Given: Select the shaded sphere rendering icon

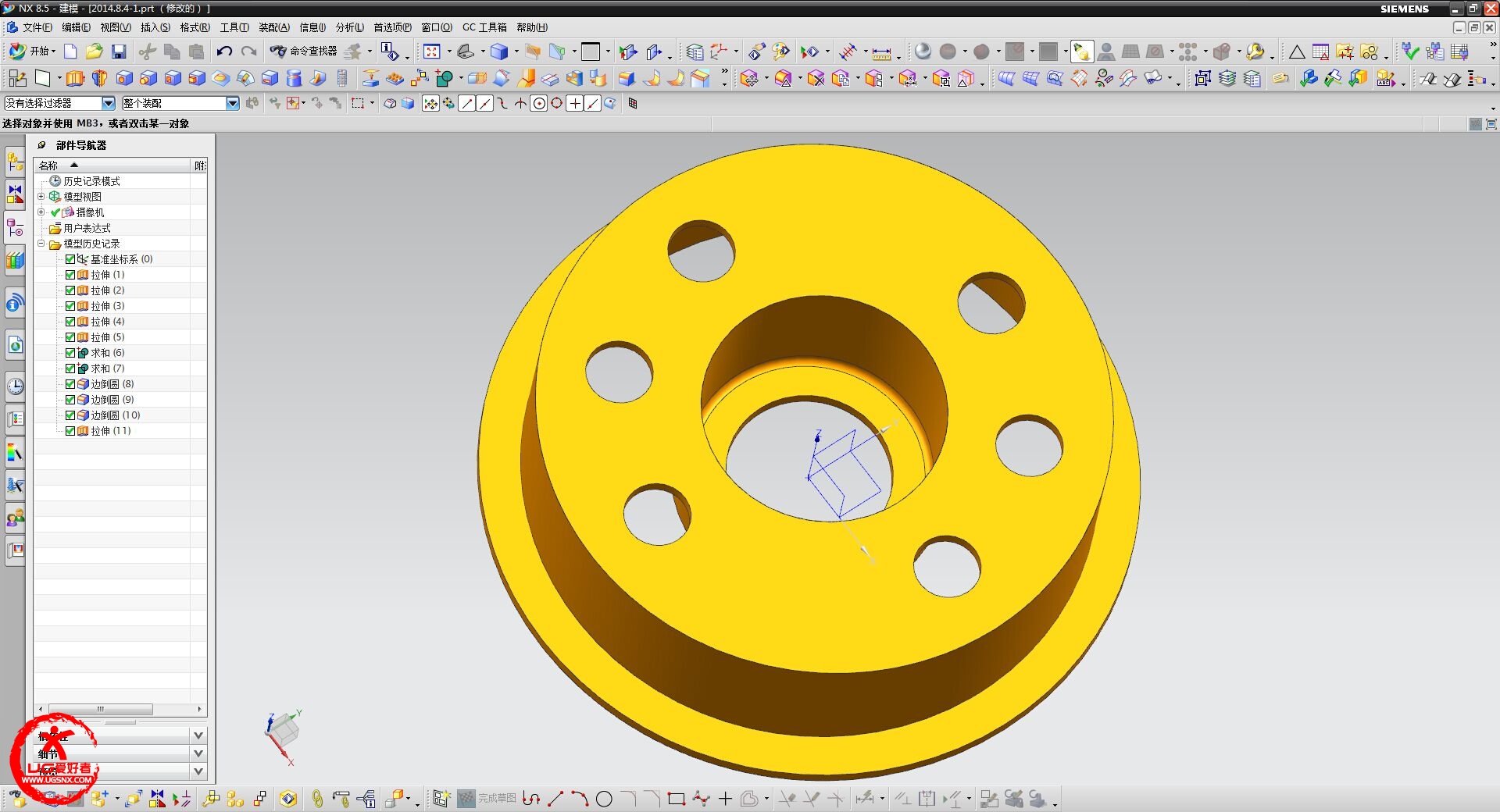Looking at the screenshot, I should pyautogui.click(x=923, y=52).
